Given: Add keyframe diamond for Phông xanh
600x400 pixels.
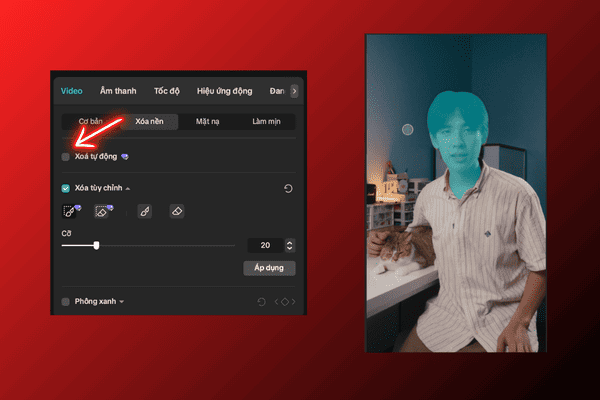Looking at the screenshot, I should pyautogui.click(x=284, y=301).
